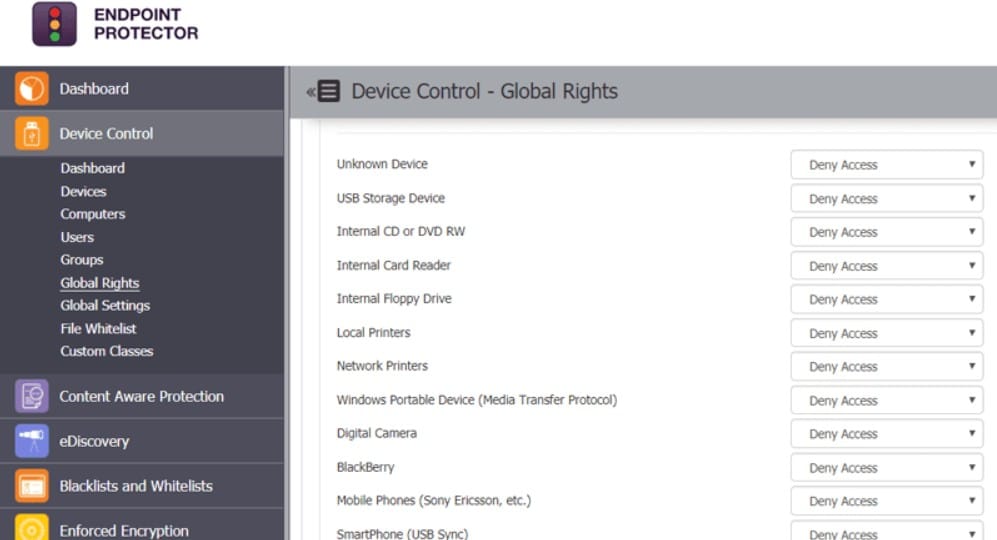
Task: Open Enforced Encryption menu
Action: click(142, 525)
